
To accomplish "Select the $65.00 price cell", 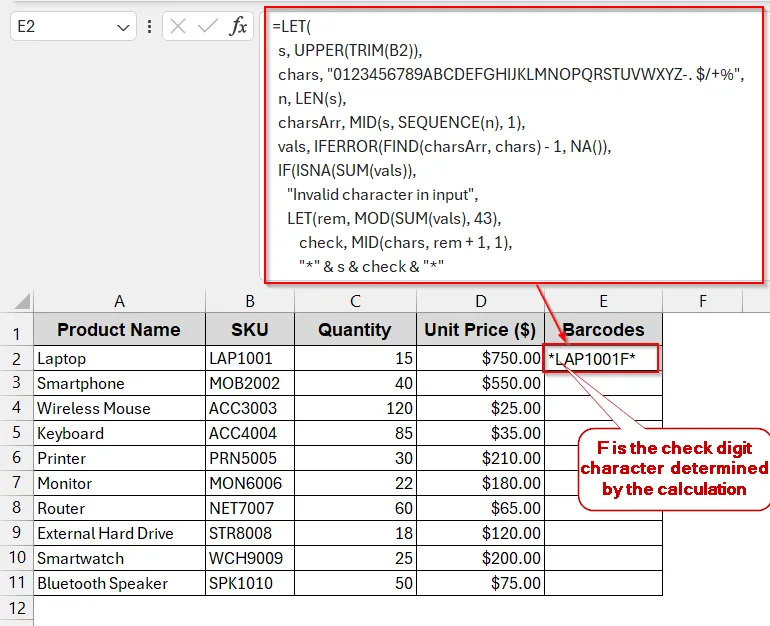I will click(481, 509).
